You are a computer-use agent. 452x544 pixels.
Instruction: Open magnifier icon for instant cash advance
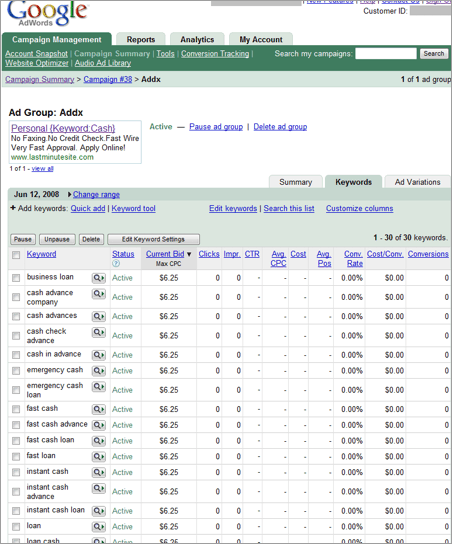99,488
